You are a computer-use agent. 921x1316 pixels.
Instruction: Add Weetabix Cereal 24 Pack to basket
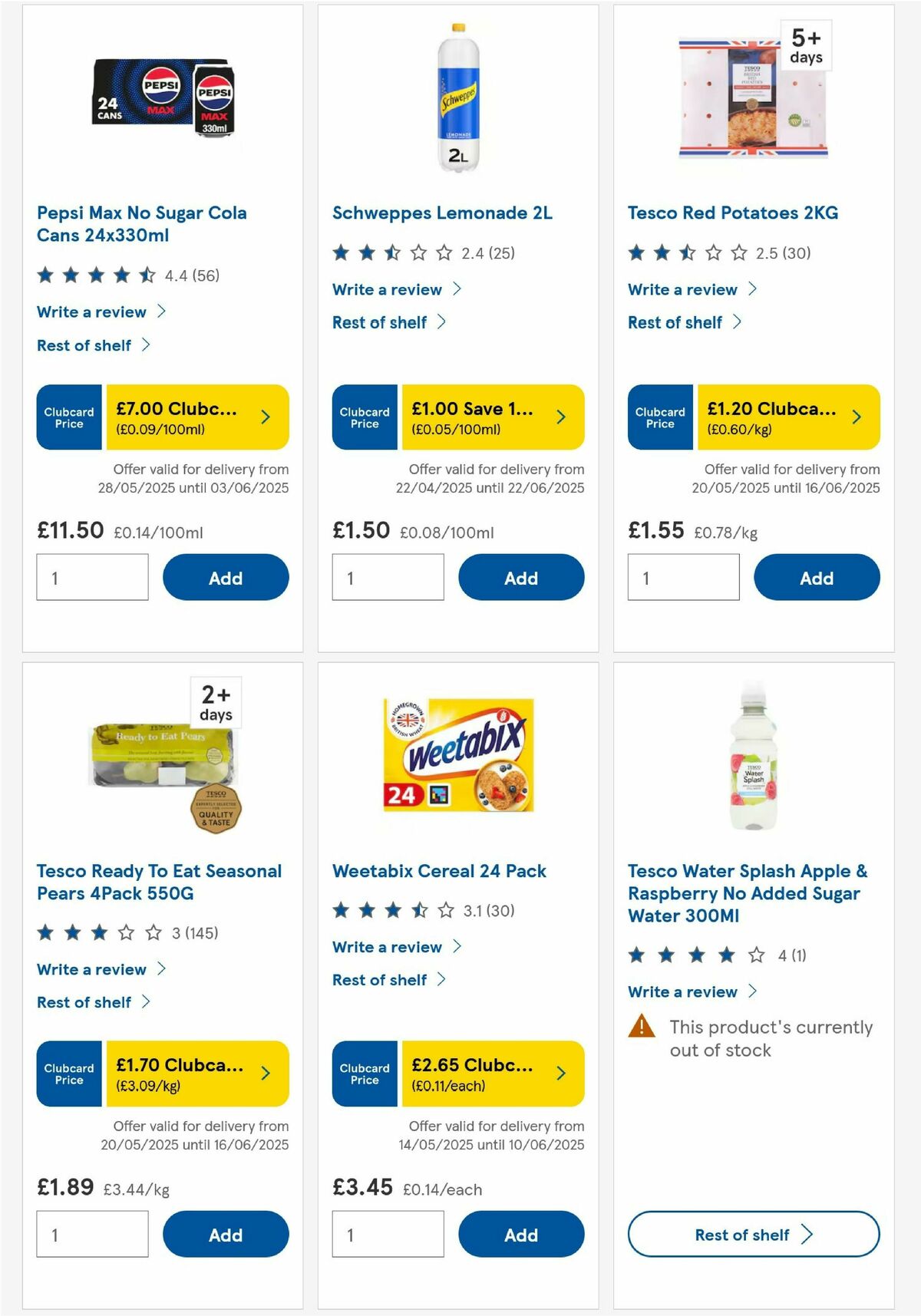pos(521,1234)
